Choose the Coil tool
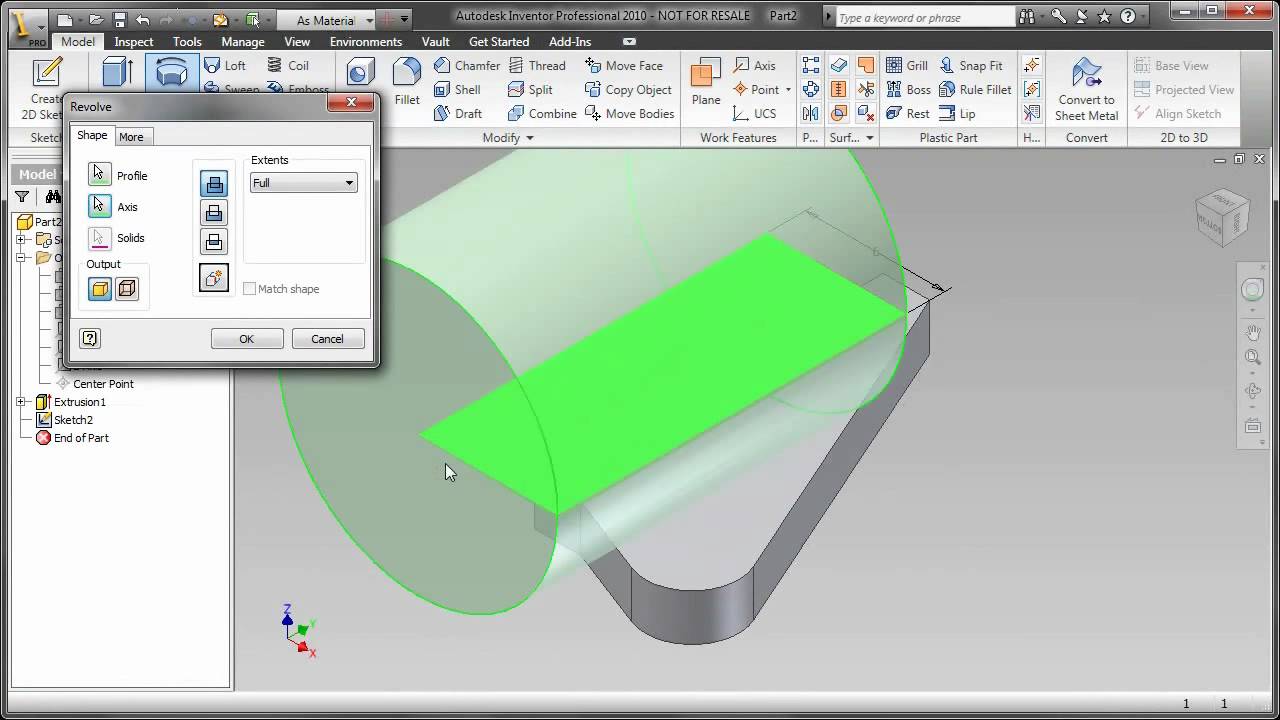The height and width of the screenshot is (720, 1280). pos(288,65)
